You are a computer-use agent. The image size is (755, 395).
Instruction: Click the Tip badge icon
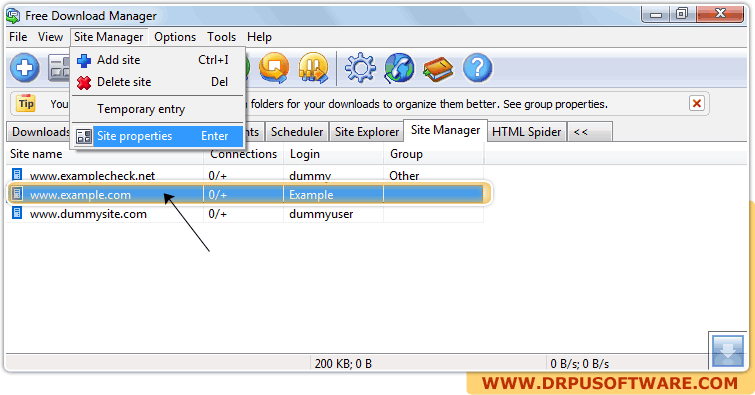click(26, 103)
